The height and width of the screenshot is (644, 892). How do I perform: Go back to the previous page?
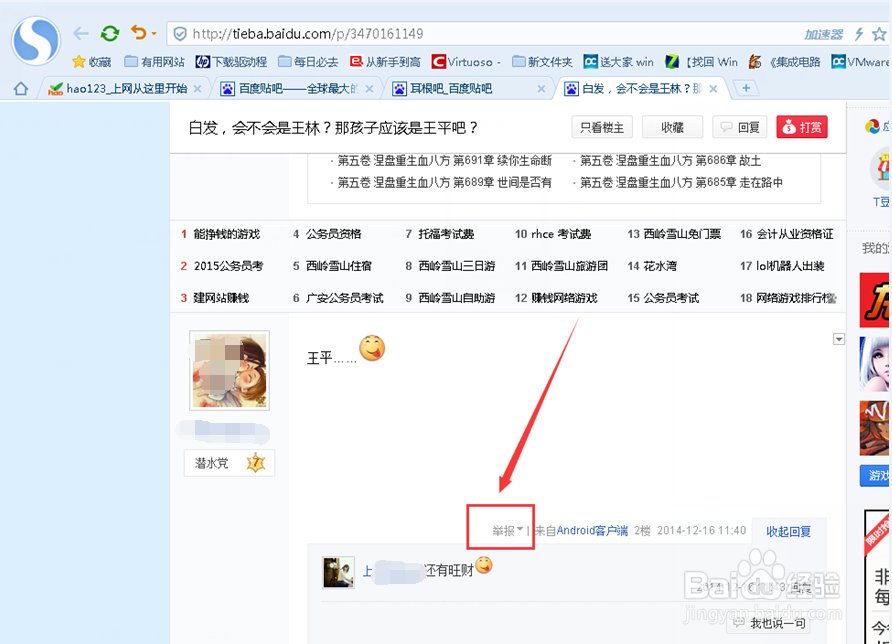(80, 32)
